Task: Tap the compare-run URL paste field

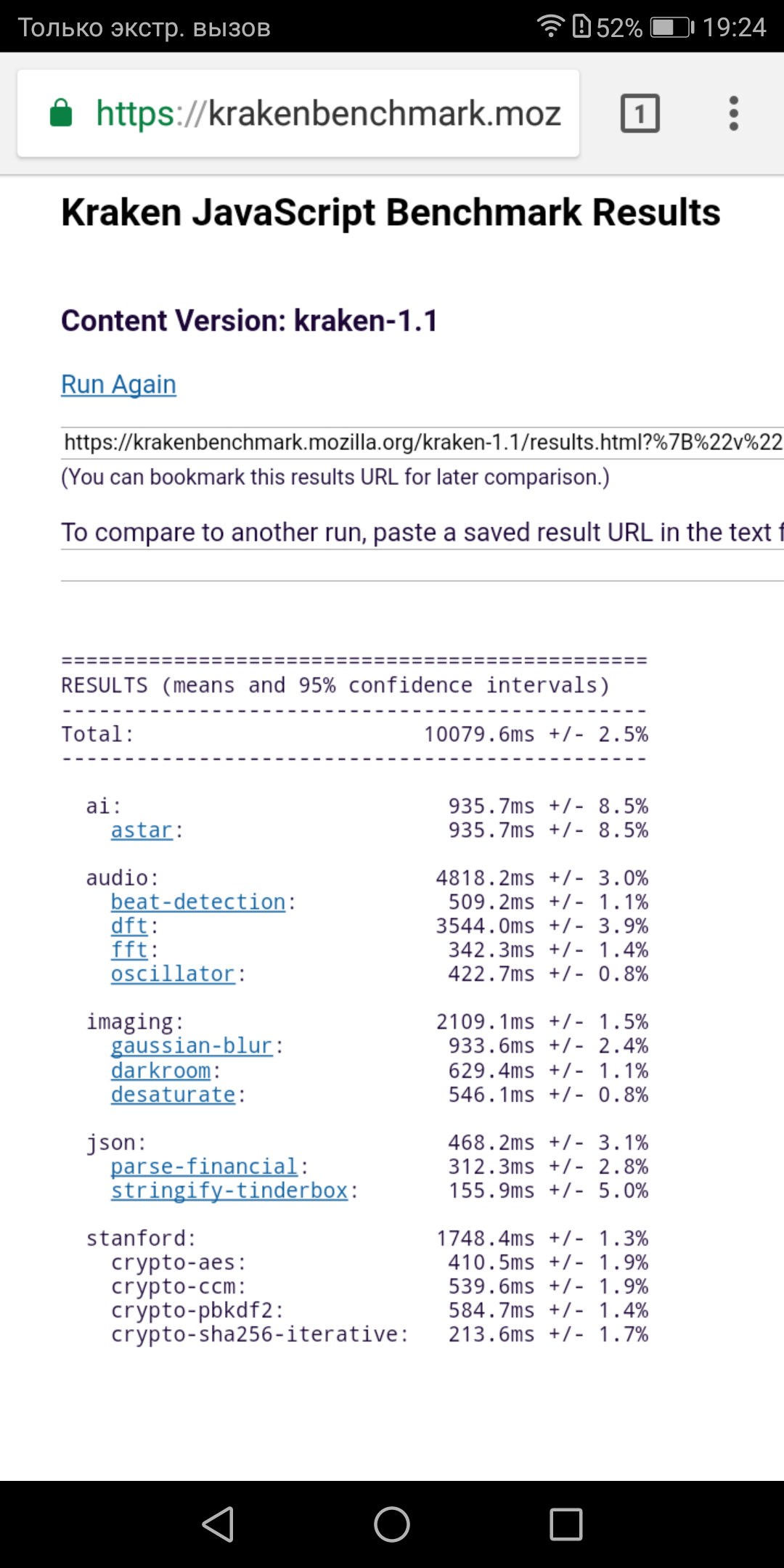Action: (422, 532)
